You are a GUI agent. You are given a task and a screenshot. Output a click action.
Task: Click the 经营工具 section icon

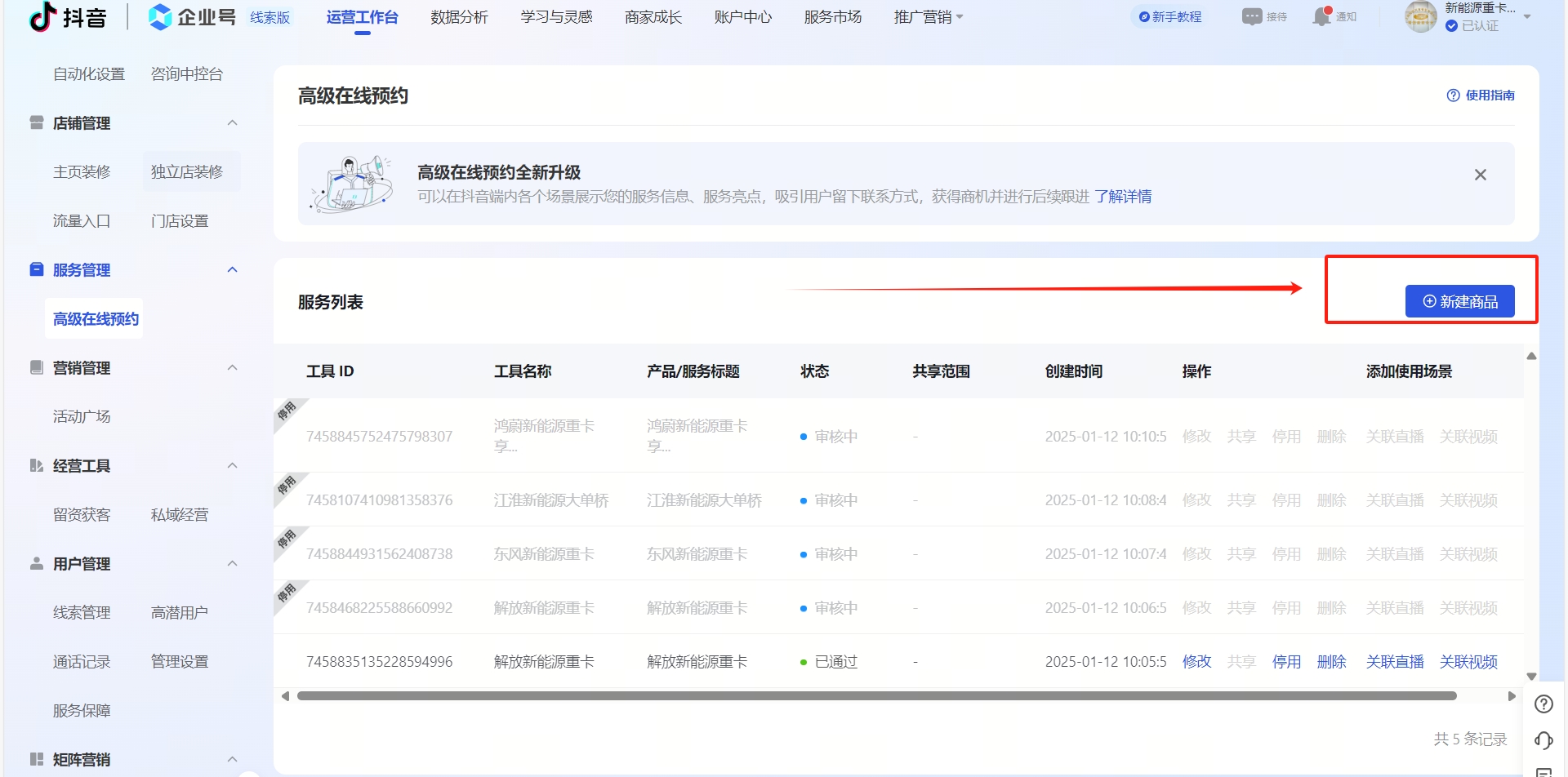click(37, 465)
